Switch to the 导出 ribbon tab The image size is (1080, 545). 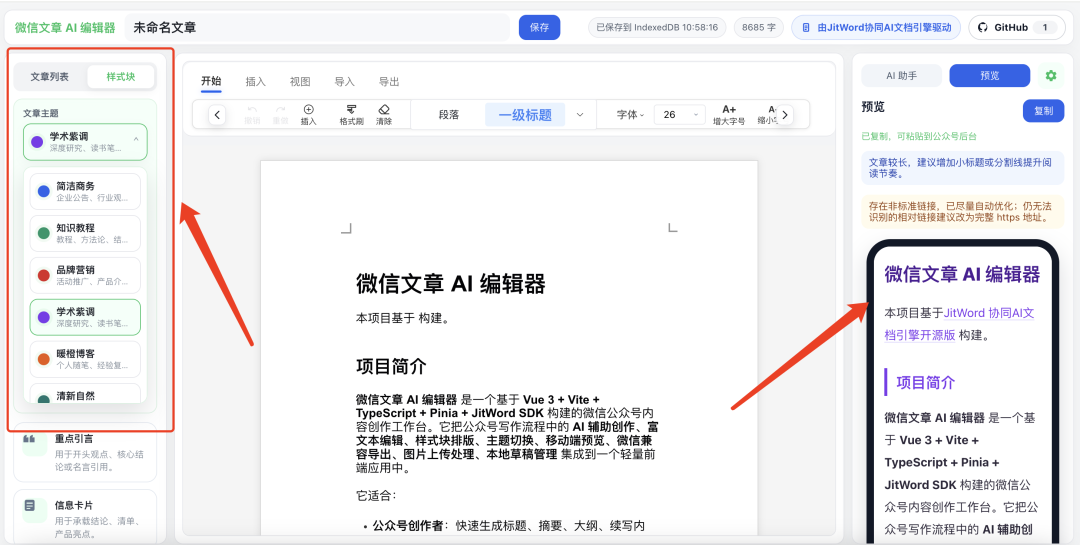(389, 81)
